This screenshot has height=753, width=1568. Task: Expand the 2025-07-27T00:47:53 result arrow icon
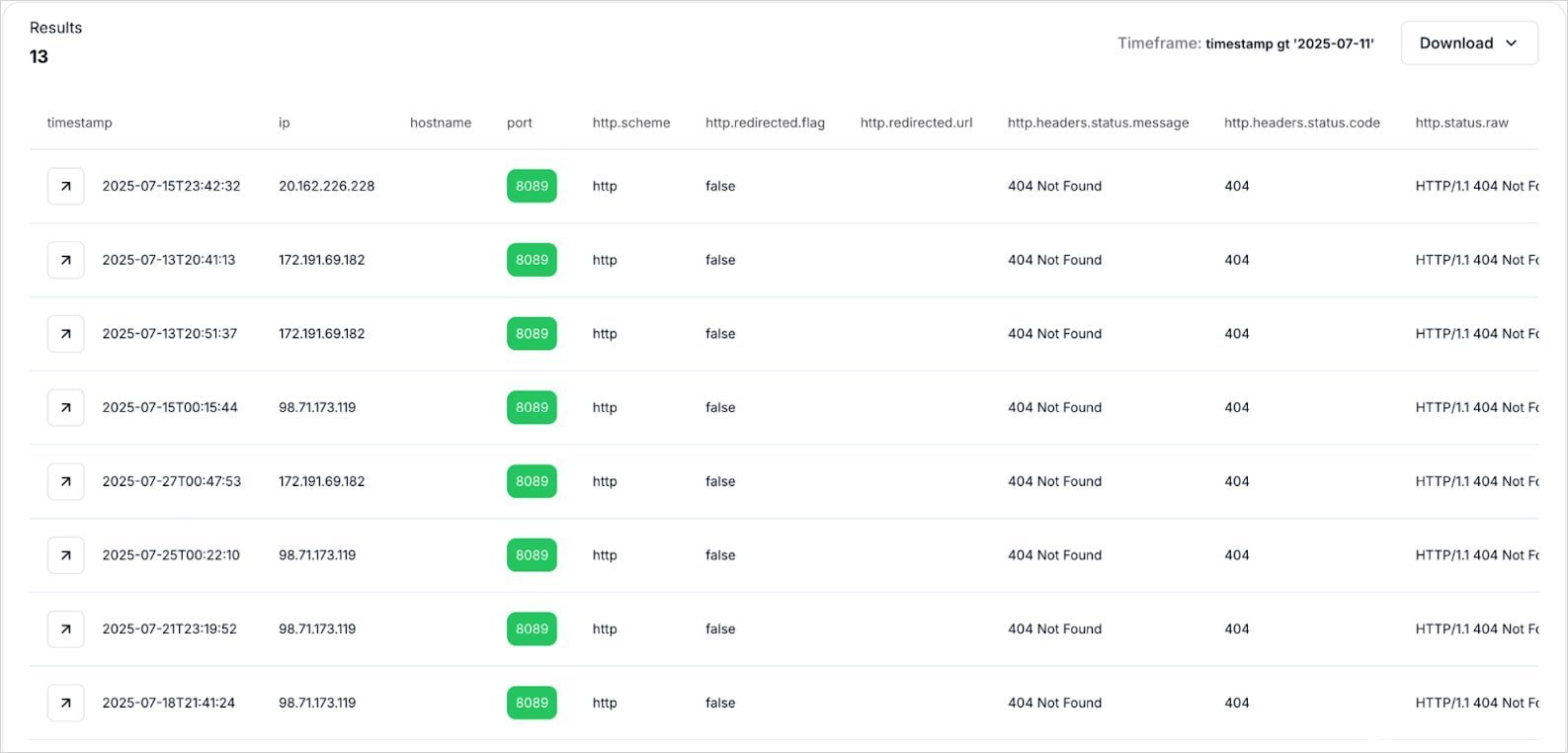pos(65,481)
